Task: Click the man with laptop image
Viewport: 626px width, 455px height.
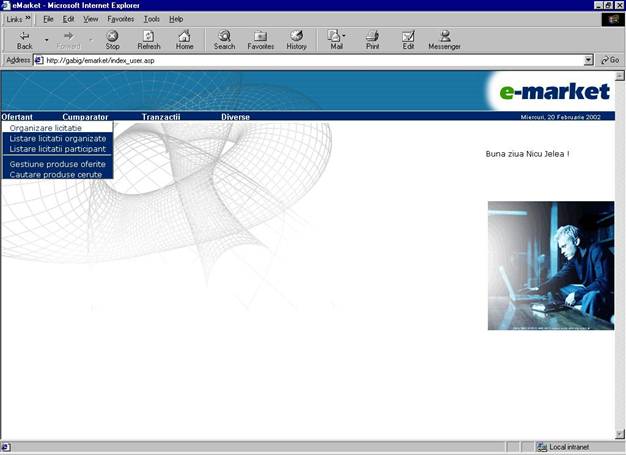Action: [550, 265]
